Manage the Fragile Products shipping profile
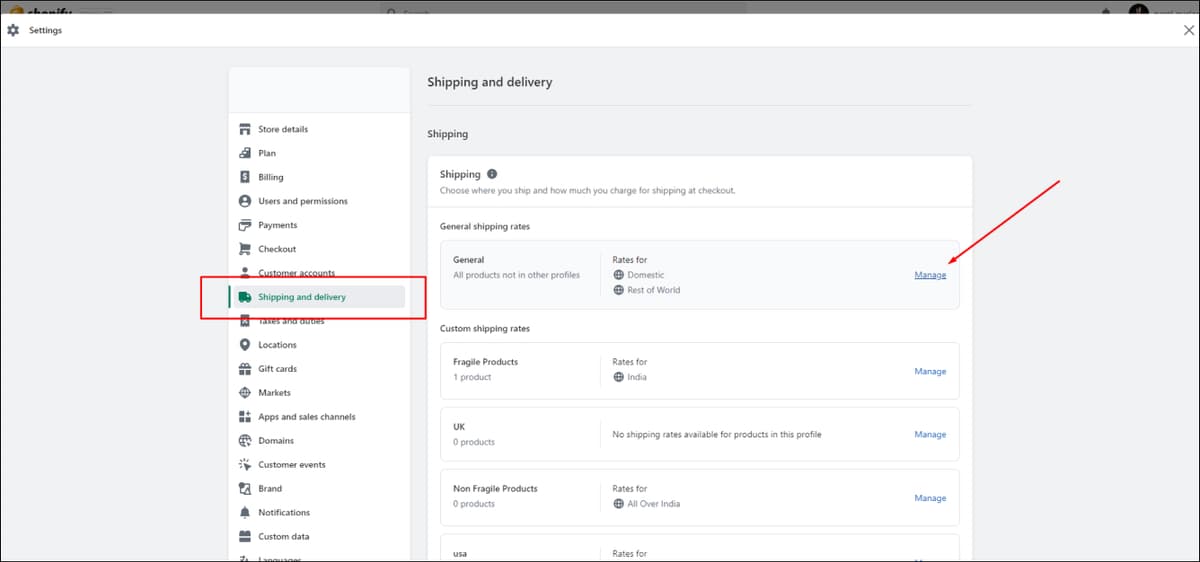Viewport: 1200px width, 562px height. pos(930,371)
